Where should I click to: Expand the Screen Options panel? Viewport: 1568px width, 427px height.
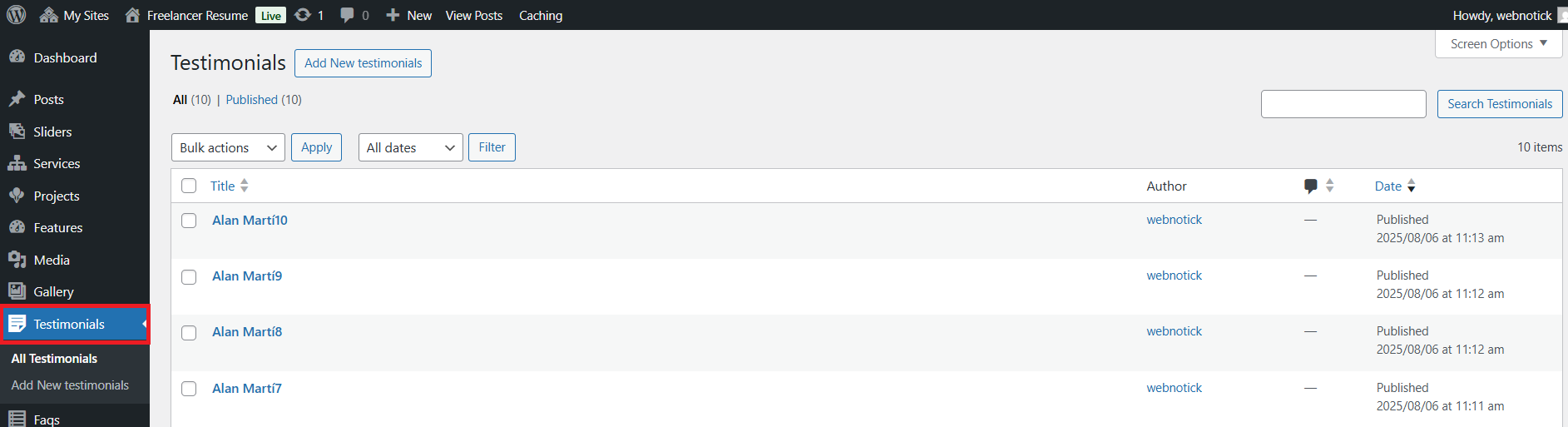1498,44
